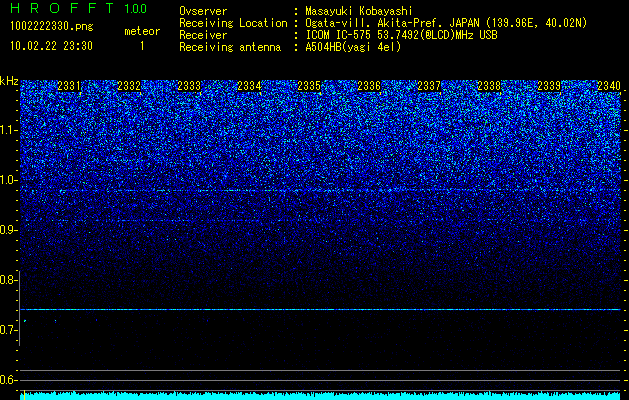Click the Receiving antenna label
Image resolution: width=629 pixels, height=400 pixels.
coord(230,47)
